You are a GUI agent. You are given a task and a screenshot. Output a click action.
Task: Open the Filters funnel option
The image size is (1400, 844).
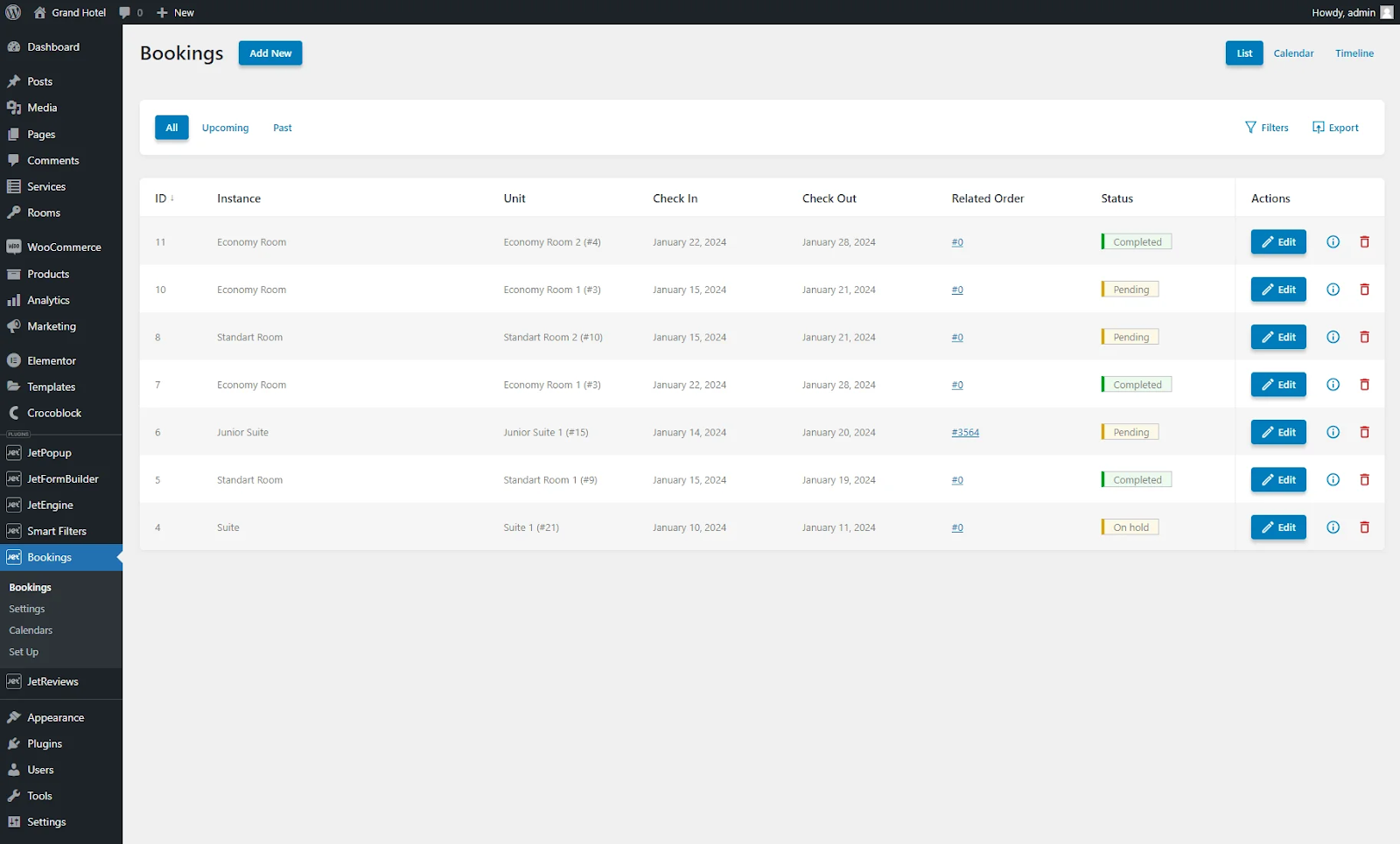coord(1266,128)
